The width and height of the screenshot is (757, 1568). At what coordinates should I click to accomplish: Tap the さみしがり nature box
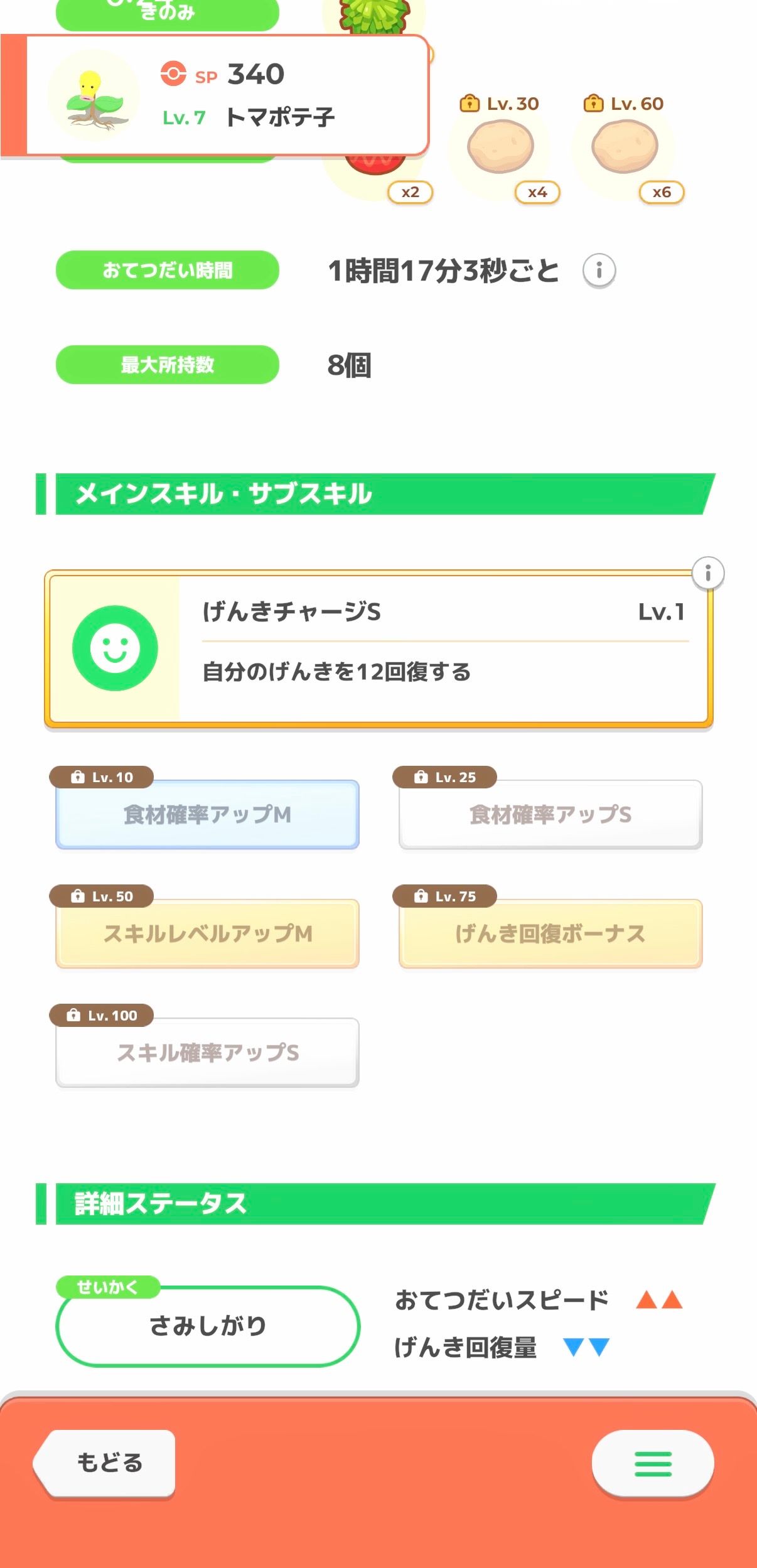coord(208,1326)
